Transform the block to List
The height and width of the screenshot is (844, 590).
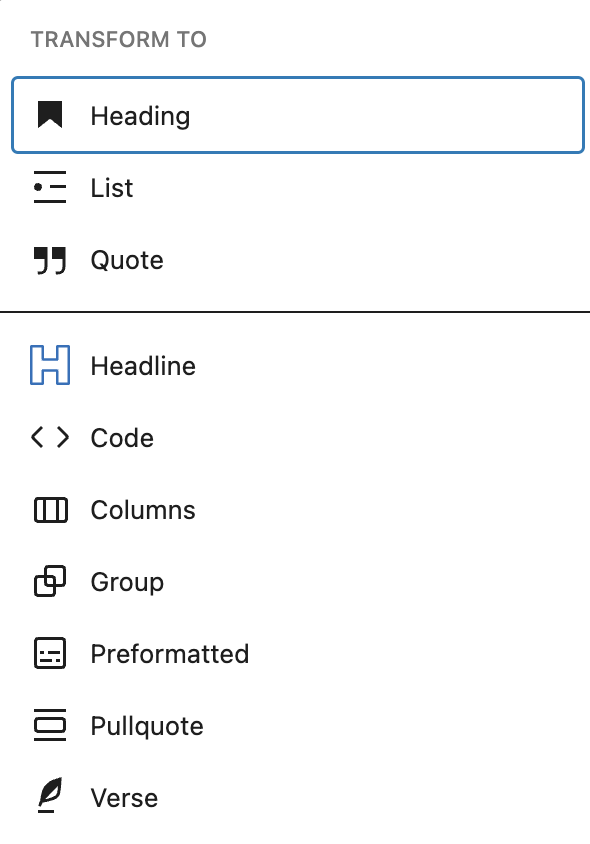pyautogui.click(x=112, y=187)
